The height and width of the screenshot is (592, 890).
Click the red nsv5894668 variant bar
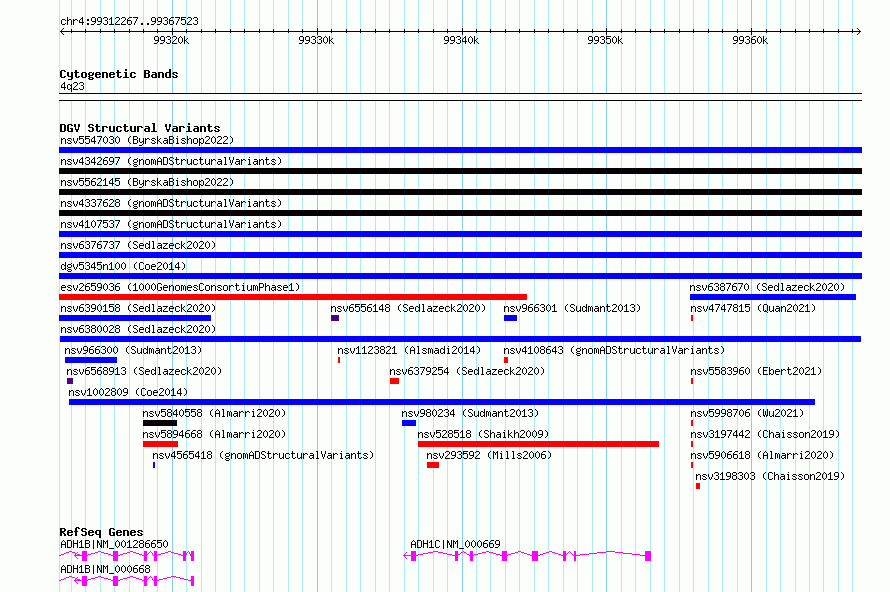tap(160, 444)
